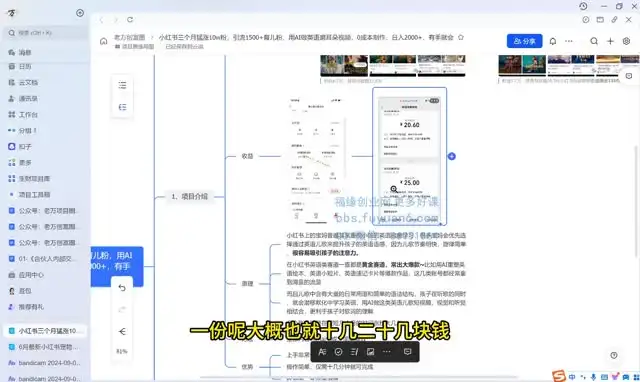
Task: Click the left arrow collapse icon
Action: point(122,331)
